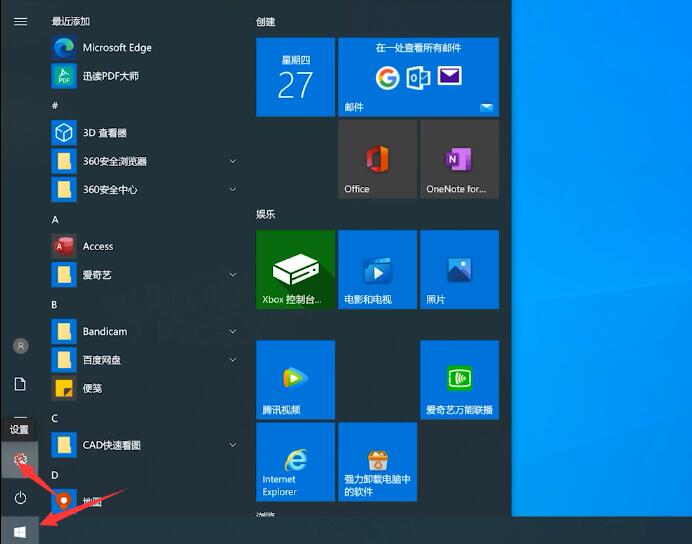Open the 爱奇艺万能联播 tile
692x544 pixels.
tap(459, 380)
